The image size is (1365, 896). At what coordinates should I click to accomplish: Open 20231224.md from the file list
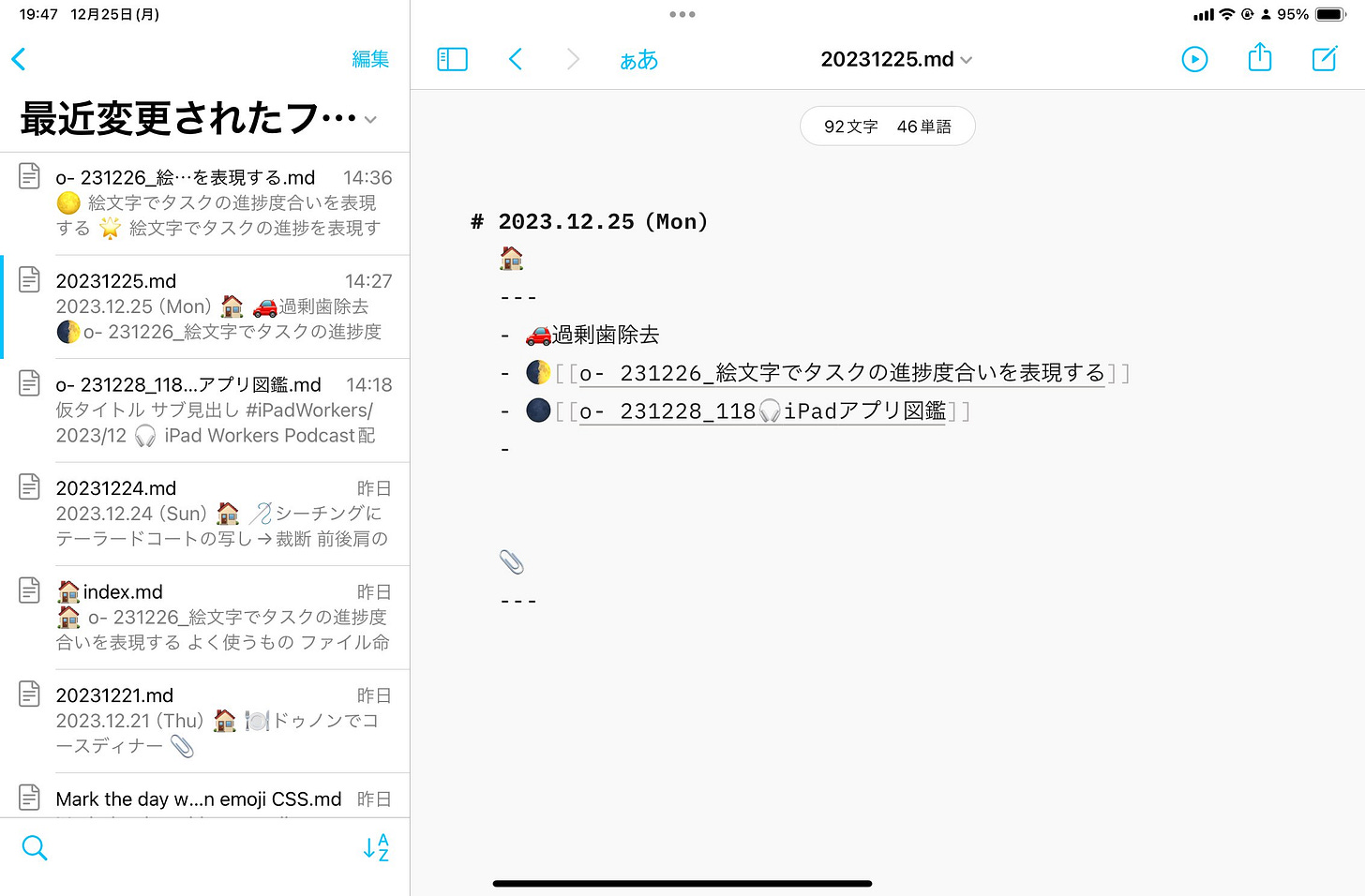205,514
